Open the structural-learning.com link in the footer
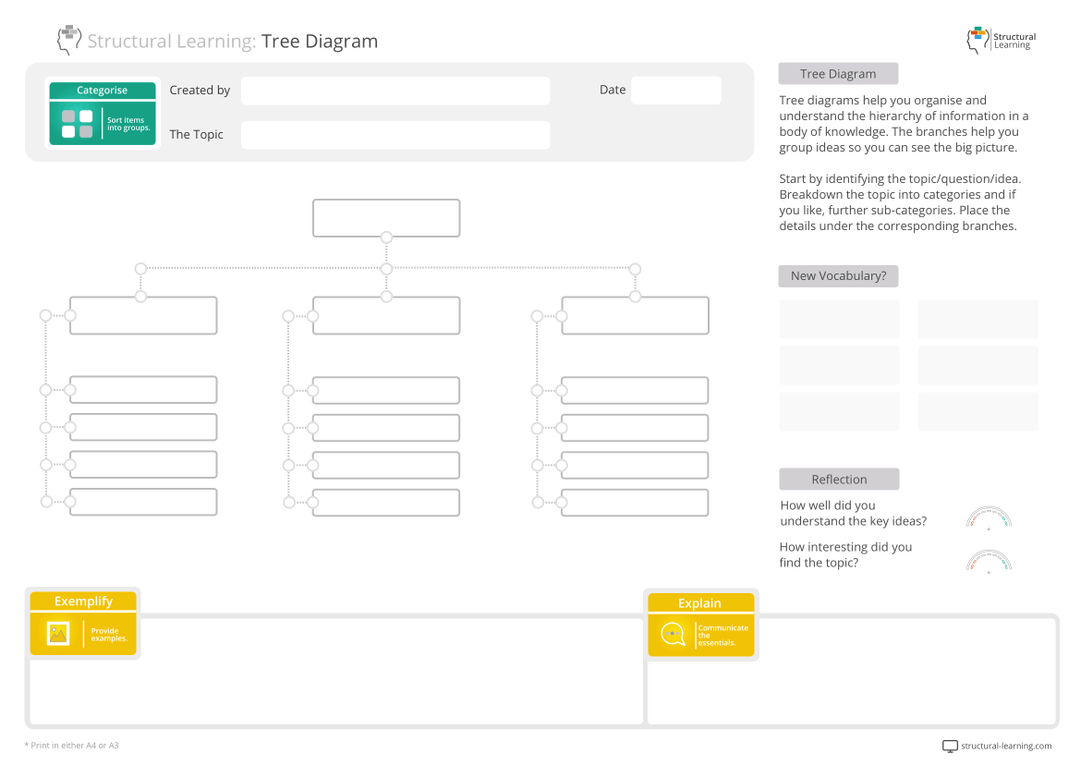1080x764 pixels. pyautogui.click(x=1007, y=746)
